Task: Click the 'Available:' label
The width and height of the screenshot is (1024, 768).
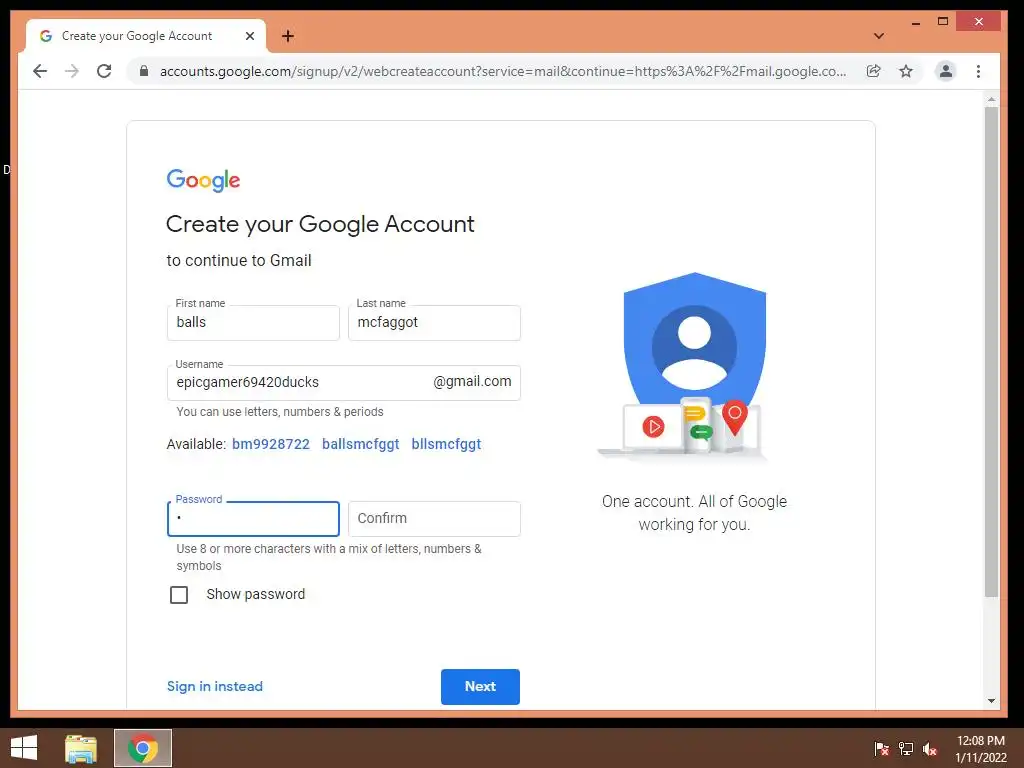Action: 196,444
